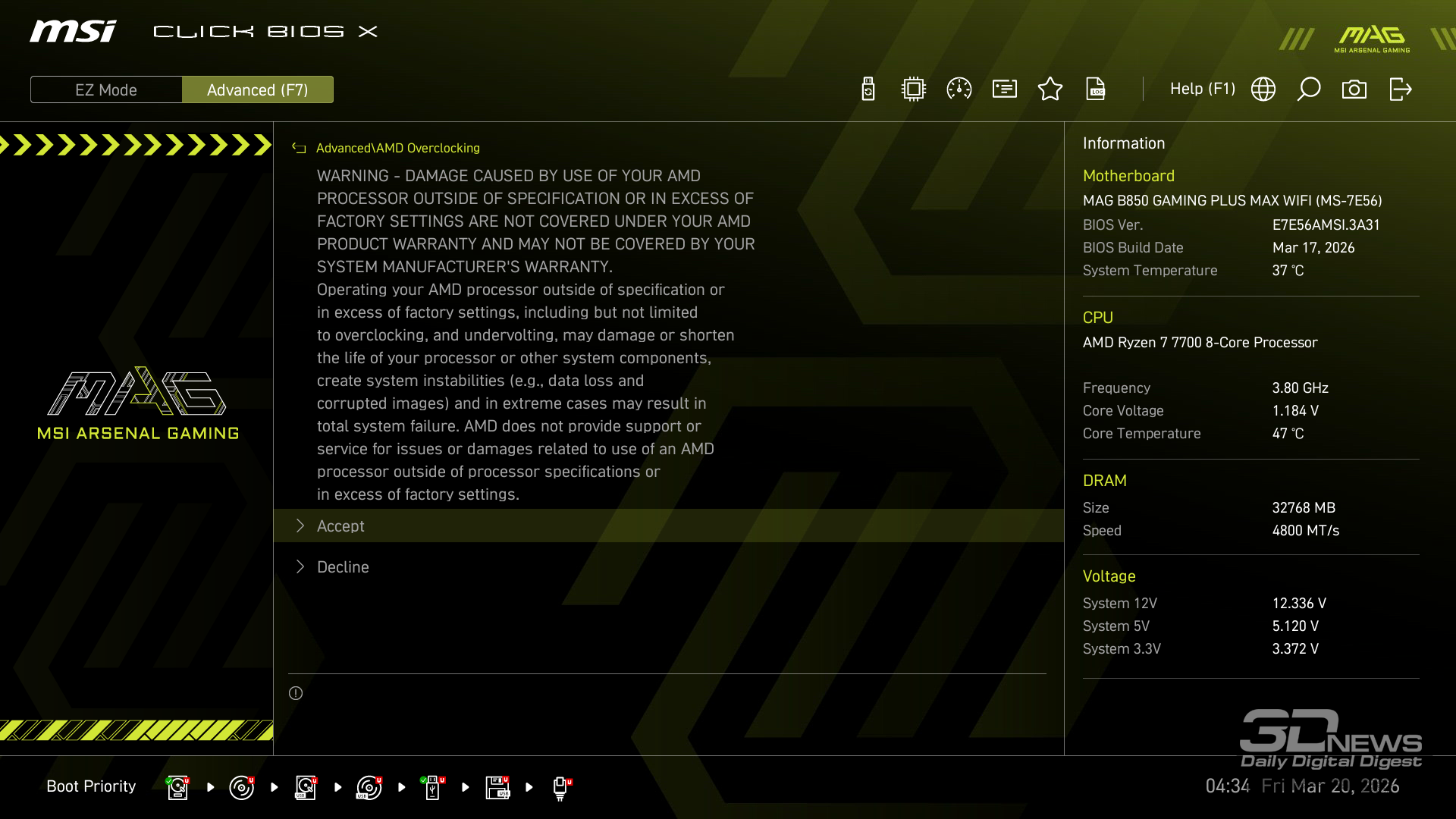Open Help (F1)
The image size is (1456, 819).
click(x=1202, y=89)
